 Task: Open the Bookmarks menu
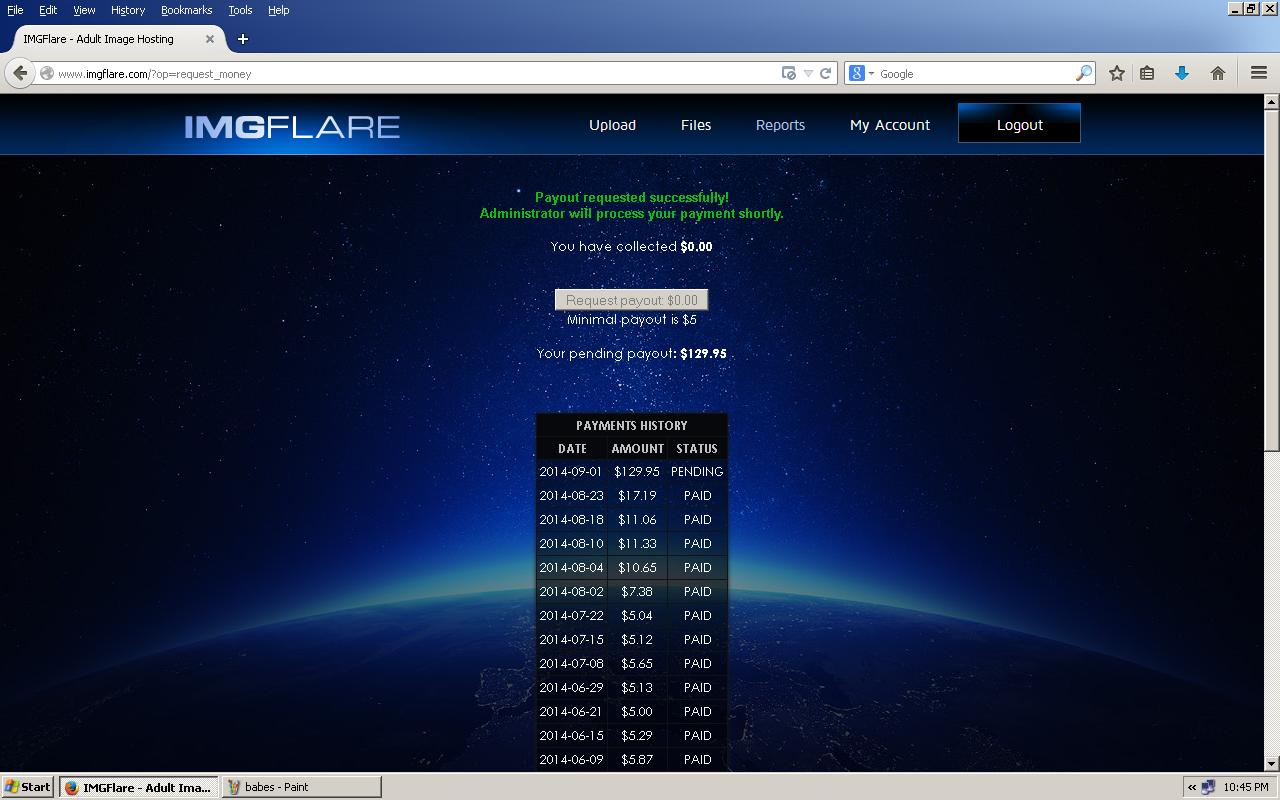(186, 10)
